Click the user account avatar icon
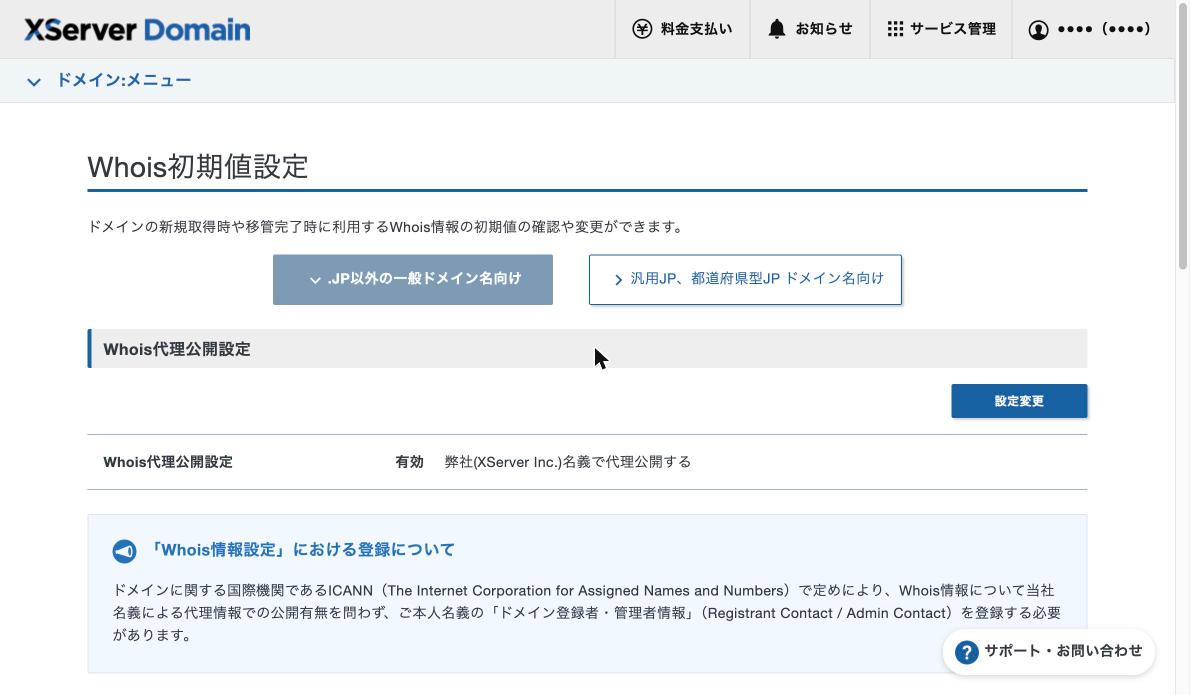The width and height of the screenshot is (1190, 695). pyautogui.click(x=1038, y=30)
